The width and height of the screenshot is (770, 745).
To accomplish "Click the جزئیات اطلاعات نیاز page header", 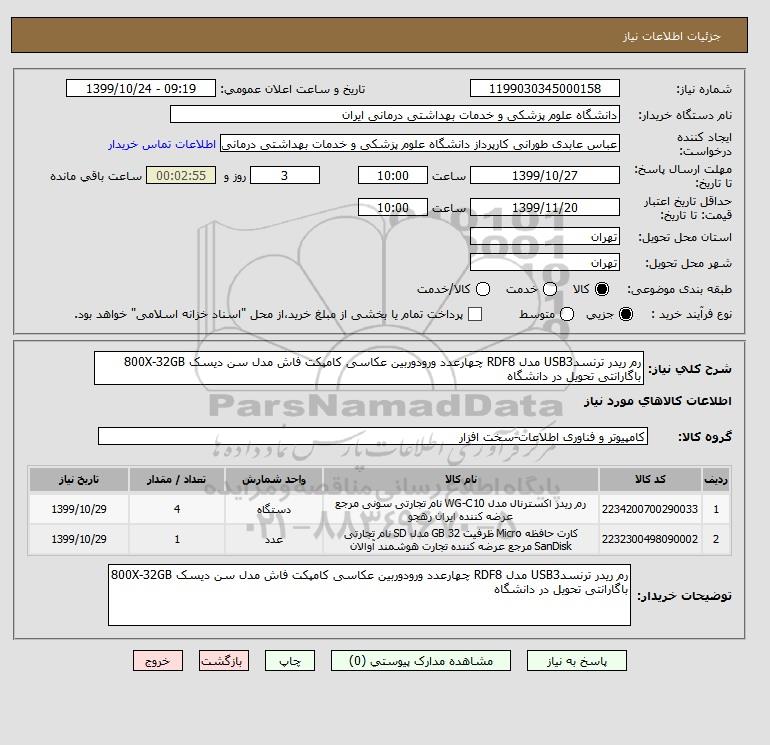I will click(x=671, y=37).
